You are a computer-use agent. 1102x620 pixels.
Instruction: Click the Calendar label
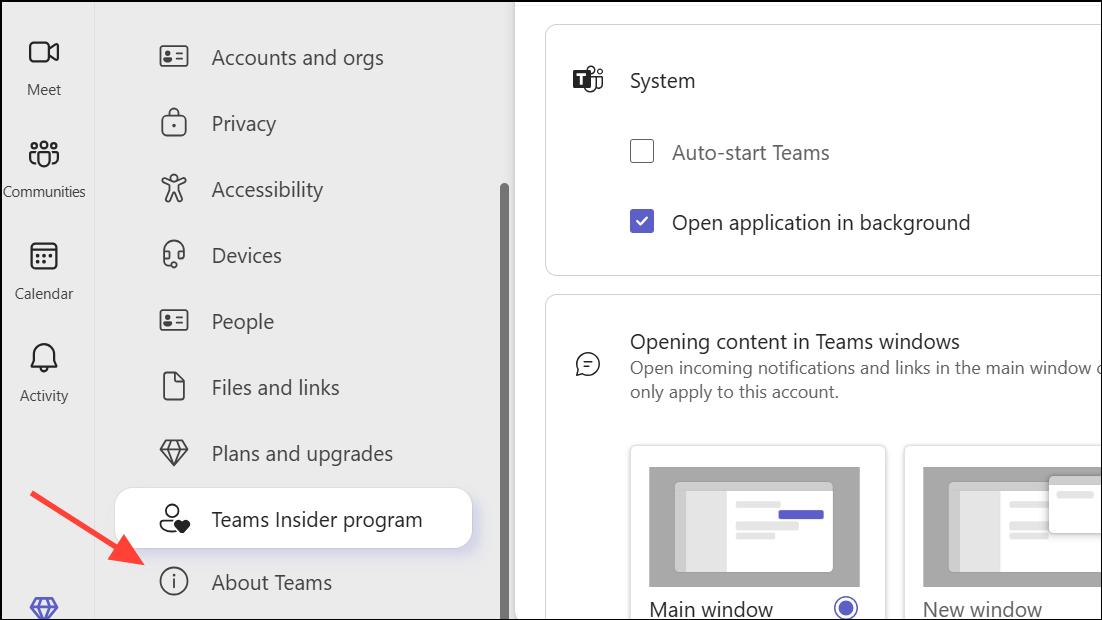pos(44,294)
